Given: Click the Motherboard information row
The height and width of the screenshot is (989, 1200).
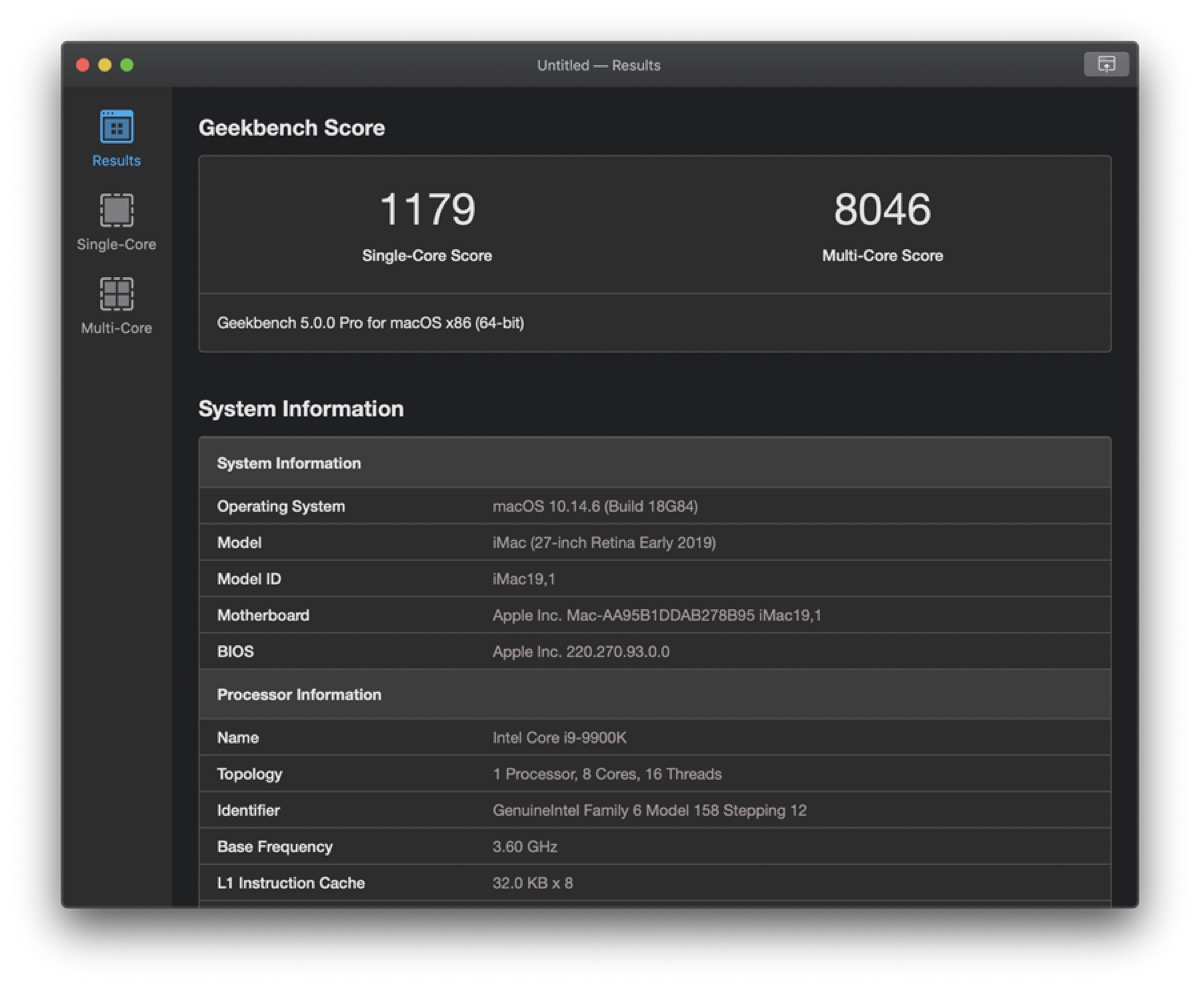Looking at the screenshot, I should pyautogui.click(x=655, y=615).
